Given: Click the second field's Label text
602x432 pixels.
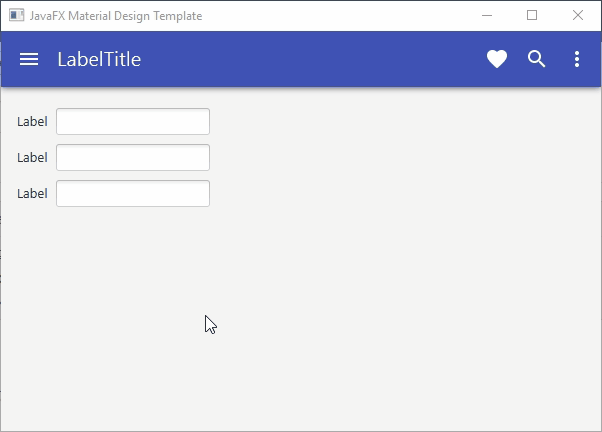Looking at the screenshot, I should 32,157.
